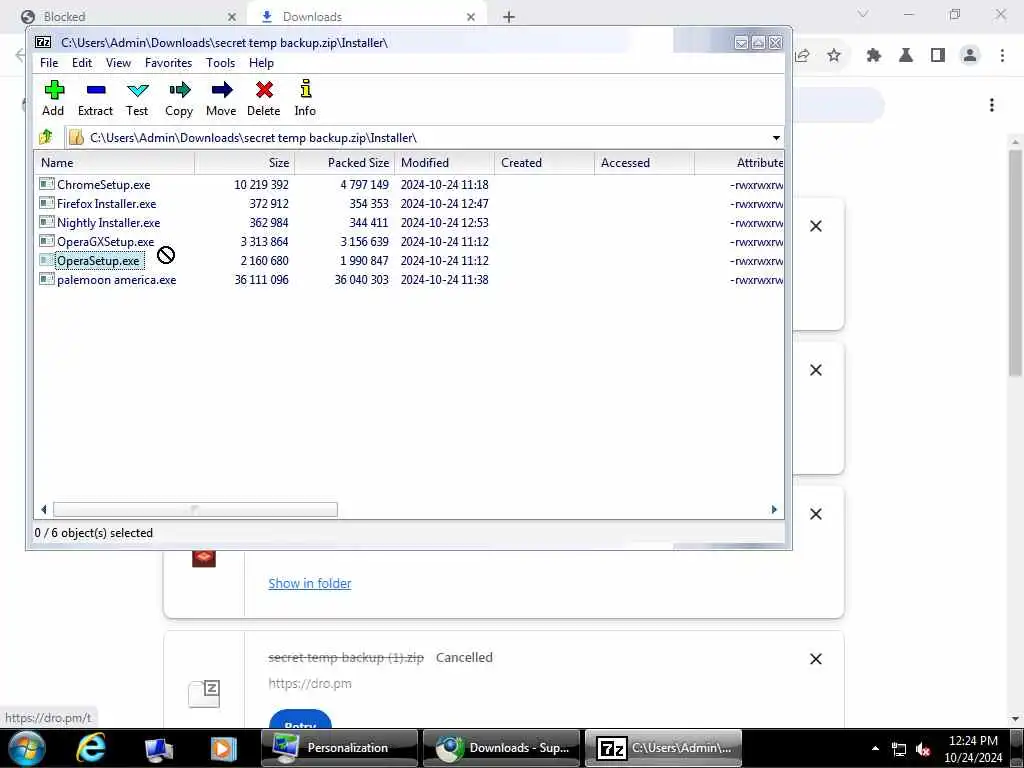Screen dimensions: 1024x768
Task: Go up one folder level icon
Action: [x=46, y=137]
